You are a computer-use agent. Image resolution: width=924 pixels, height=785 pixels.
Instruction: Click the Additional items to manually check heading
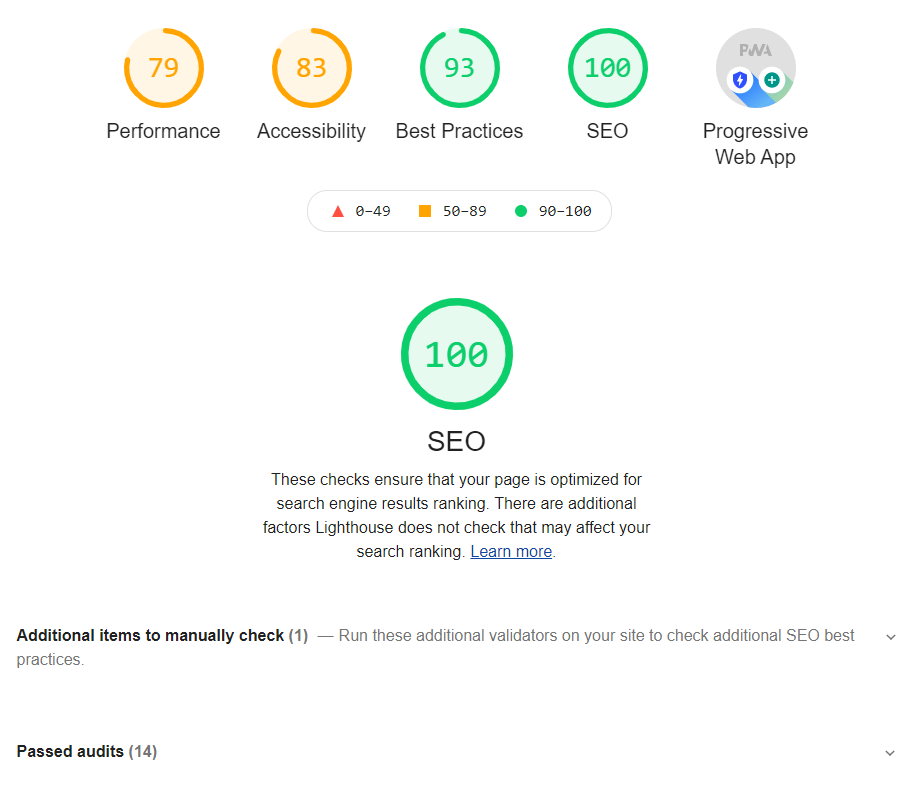(151, 636)
